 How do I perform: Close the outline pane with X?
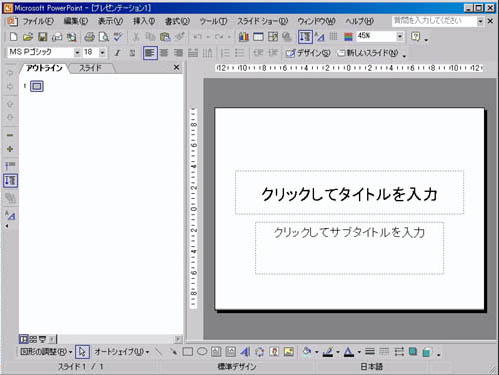177,68
